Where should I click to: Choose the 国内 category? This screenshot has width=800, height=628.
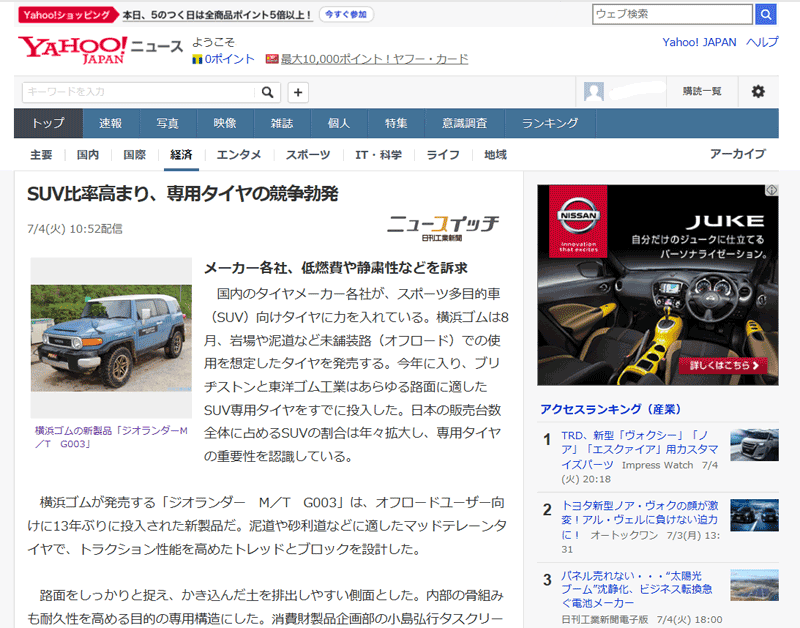click(88, 155)
